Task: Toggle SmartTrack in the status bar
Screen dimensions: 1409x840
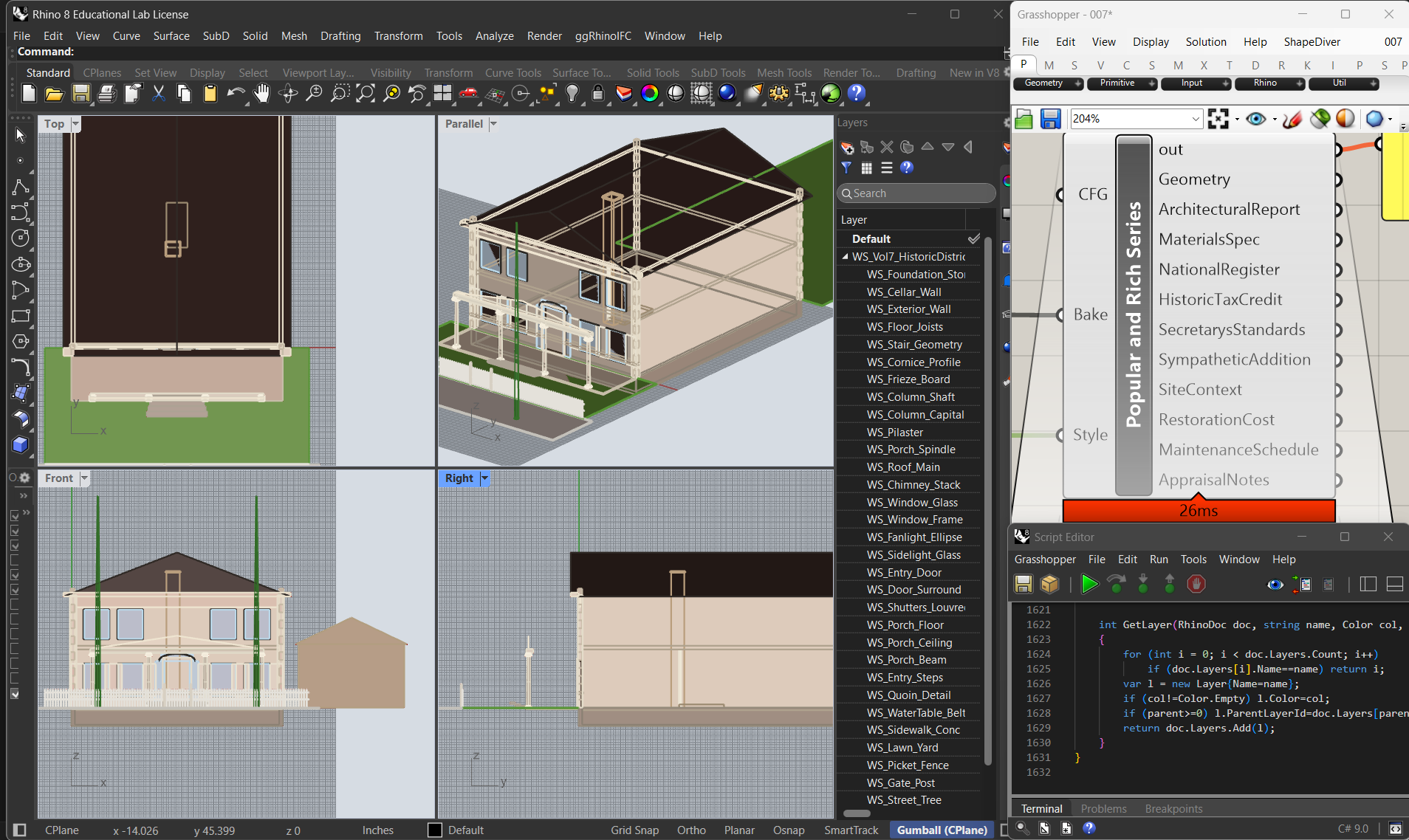Action: pyautogui.click(x=851, y=830)
